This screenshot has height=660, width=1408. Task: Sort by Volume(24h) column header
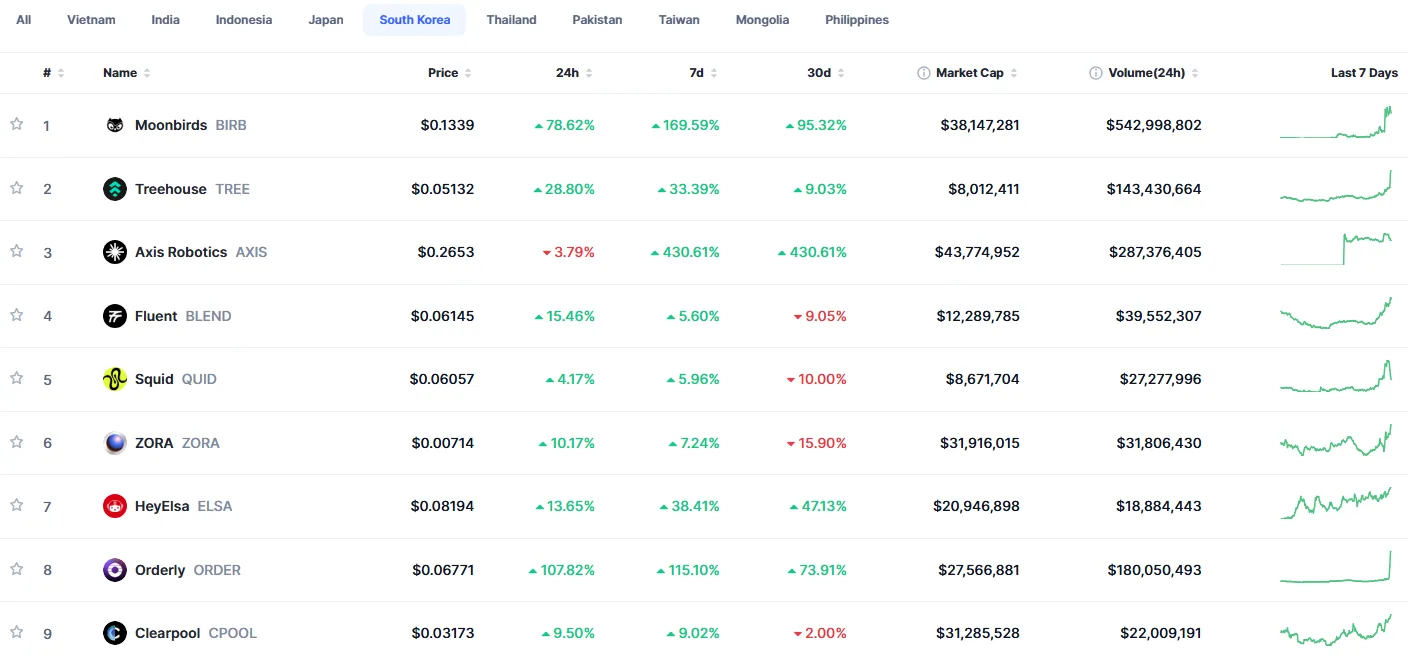point(1153,73)
